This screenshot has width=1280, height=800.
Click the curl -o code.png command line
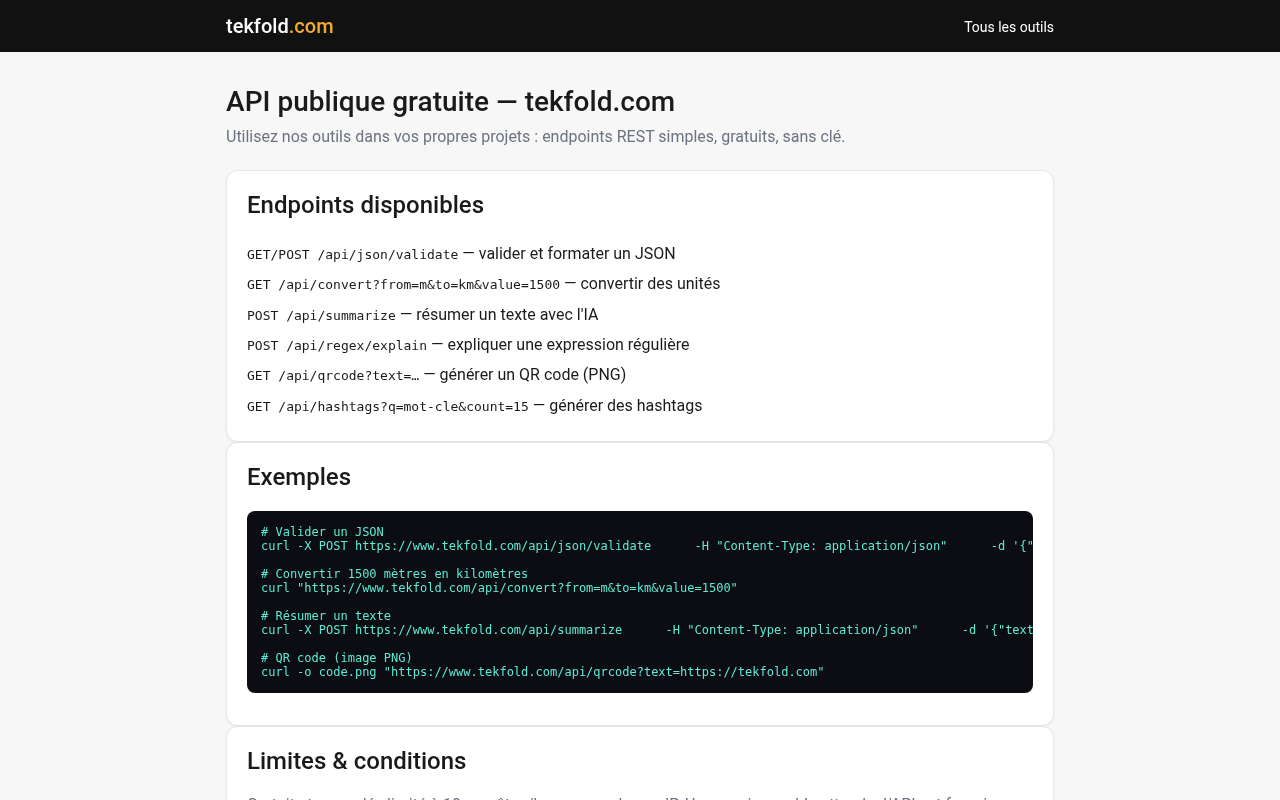(x=543, y=672)
